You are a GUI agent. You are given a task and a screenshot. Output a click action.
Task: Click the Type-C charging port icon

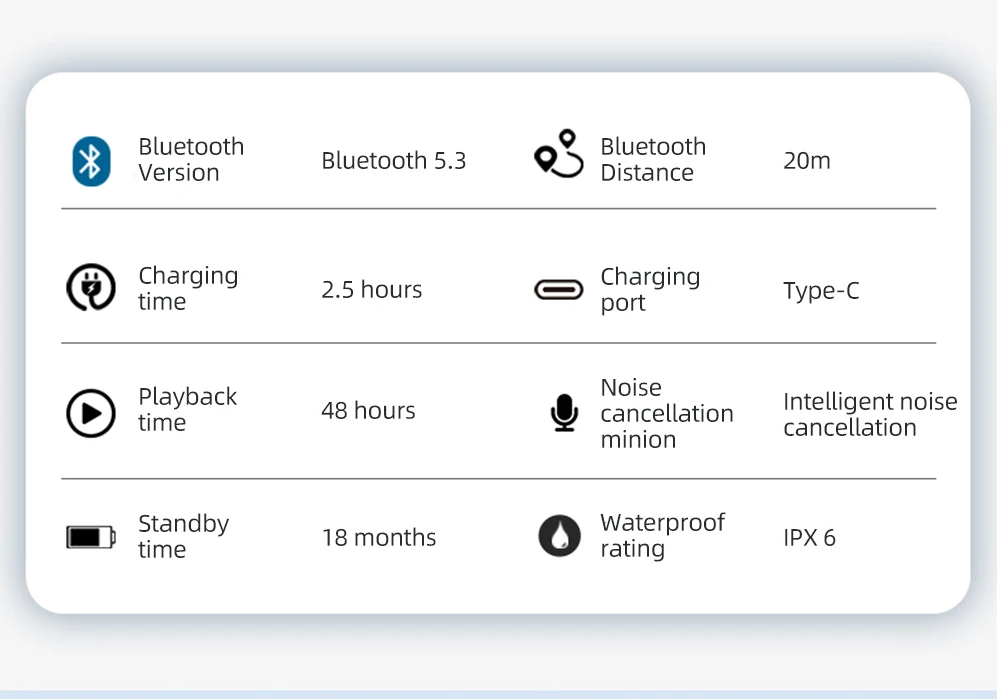click(x=558, y=290)
